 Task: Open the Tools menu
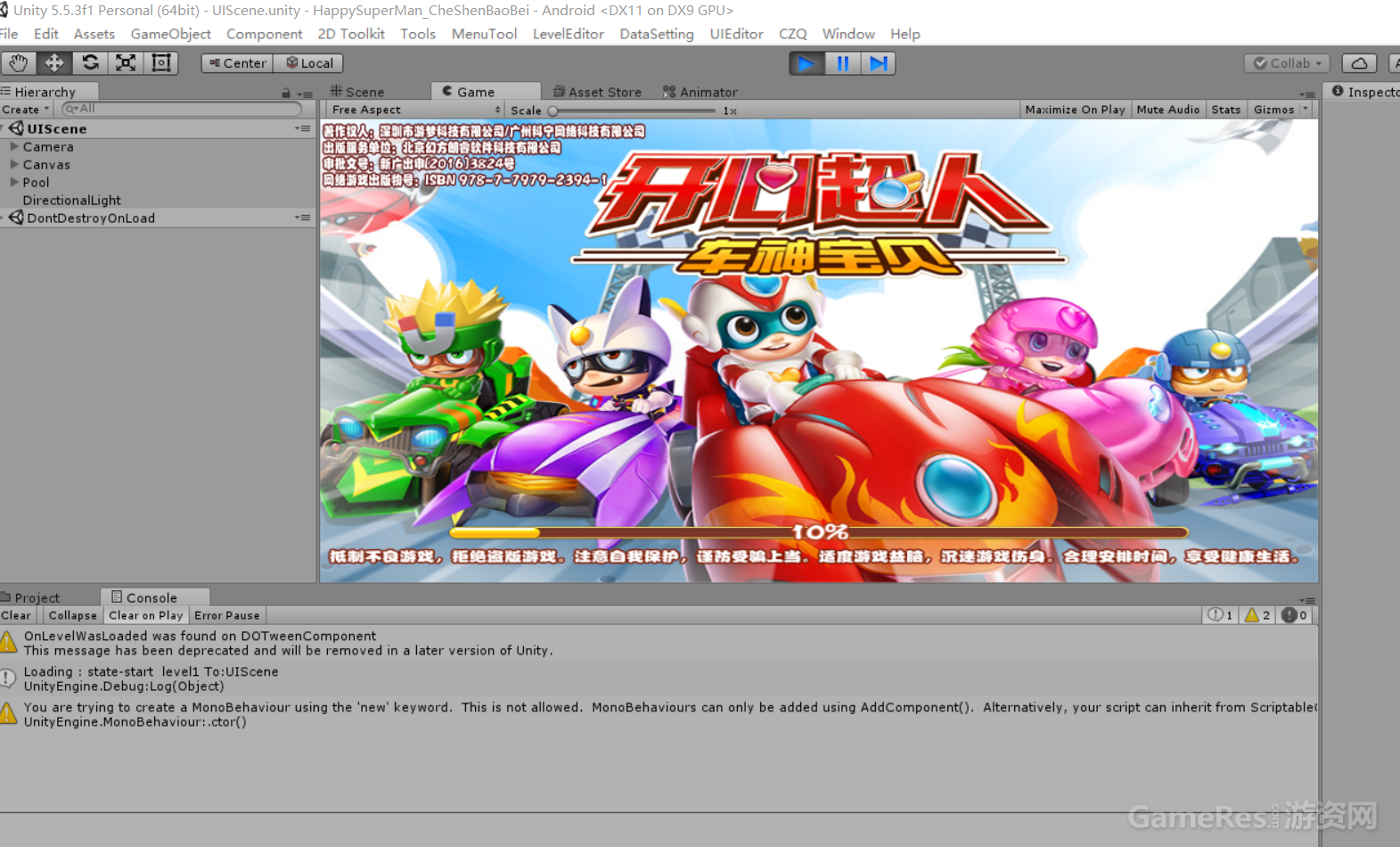(x=418, y=34)
